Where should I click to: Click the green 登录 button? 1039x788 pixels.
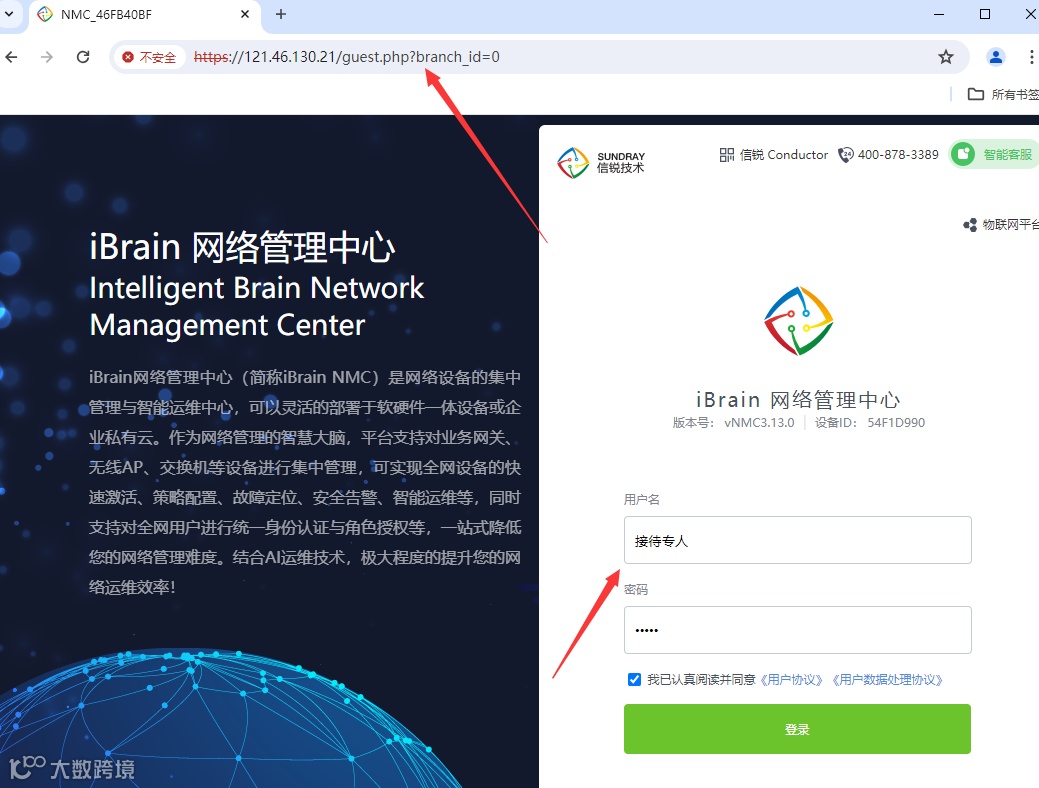click(x=797, y=729)
